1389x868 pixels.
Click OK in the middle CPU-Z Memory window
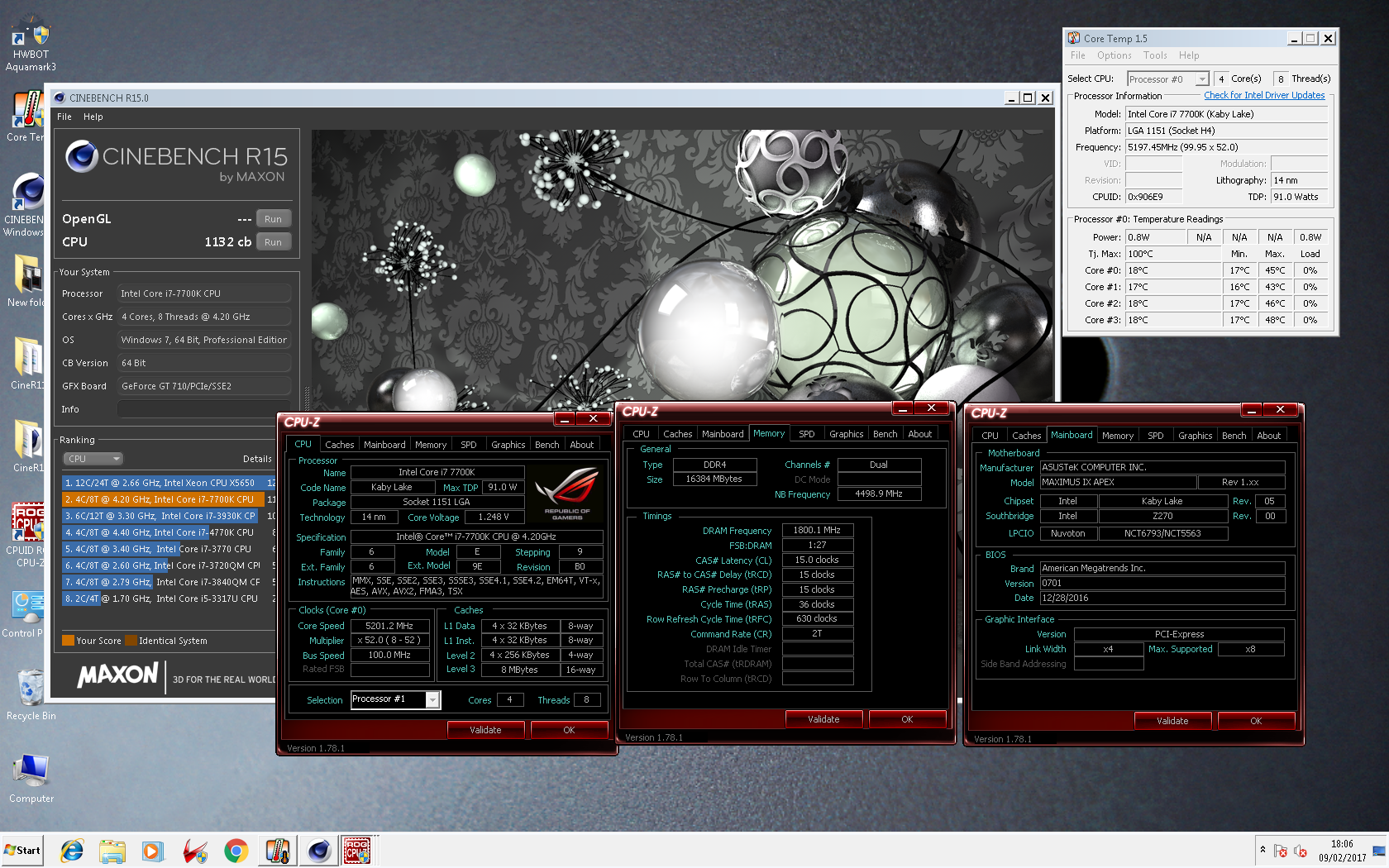pyautogui.click(x=907, y=719)
